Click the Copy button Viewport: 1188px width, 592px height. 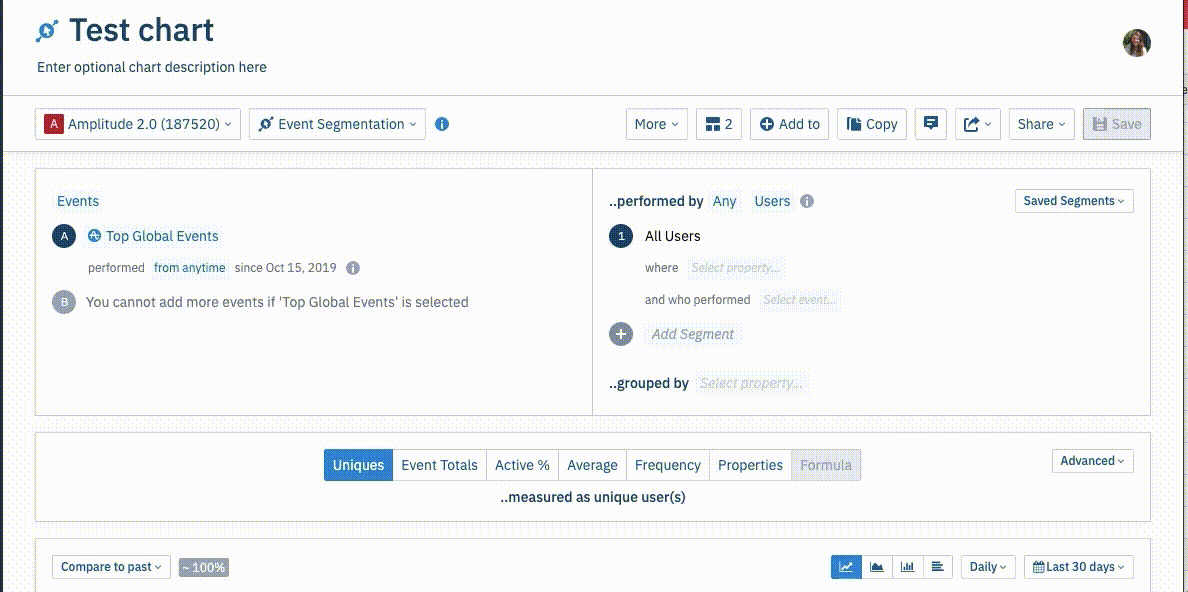click(x=872, y=124)
